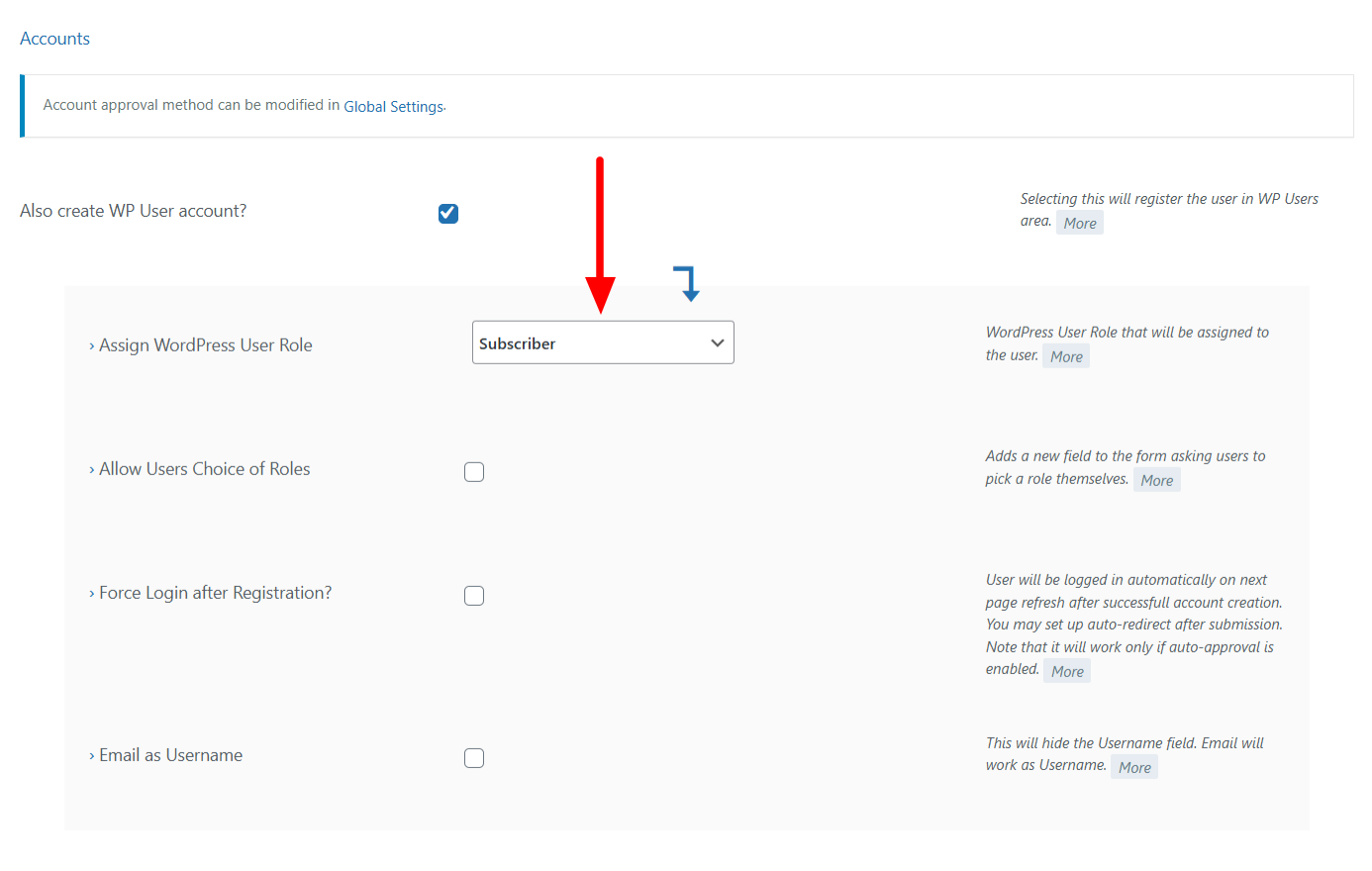Open the Accounts section heading link
Image resolution: width=1372 pixels, height=871 pixels.
coord(54,39)
